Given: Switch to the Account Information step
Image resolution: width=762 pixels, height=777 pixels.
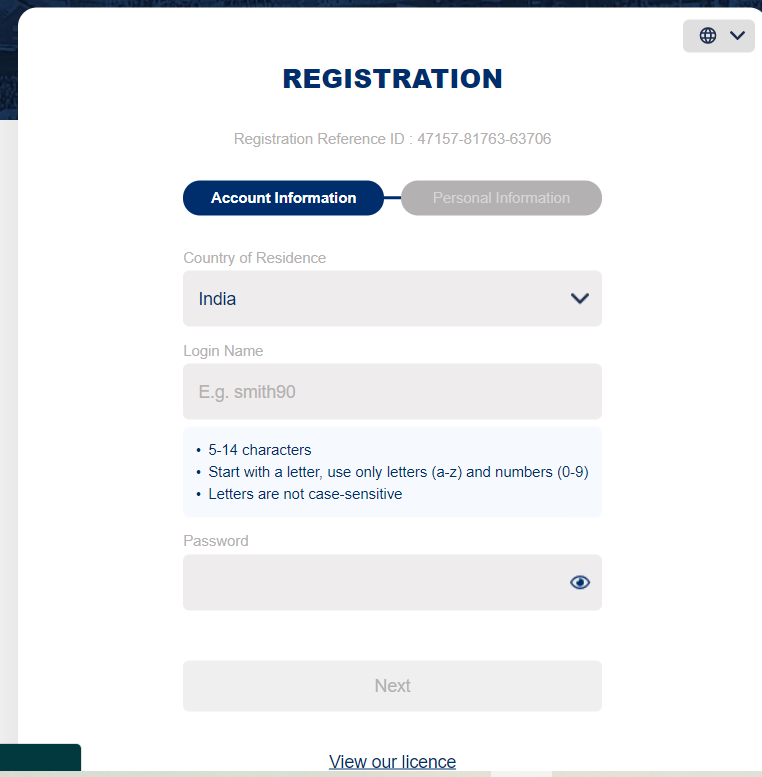Looking at the screenshot, I should point(283,198).
